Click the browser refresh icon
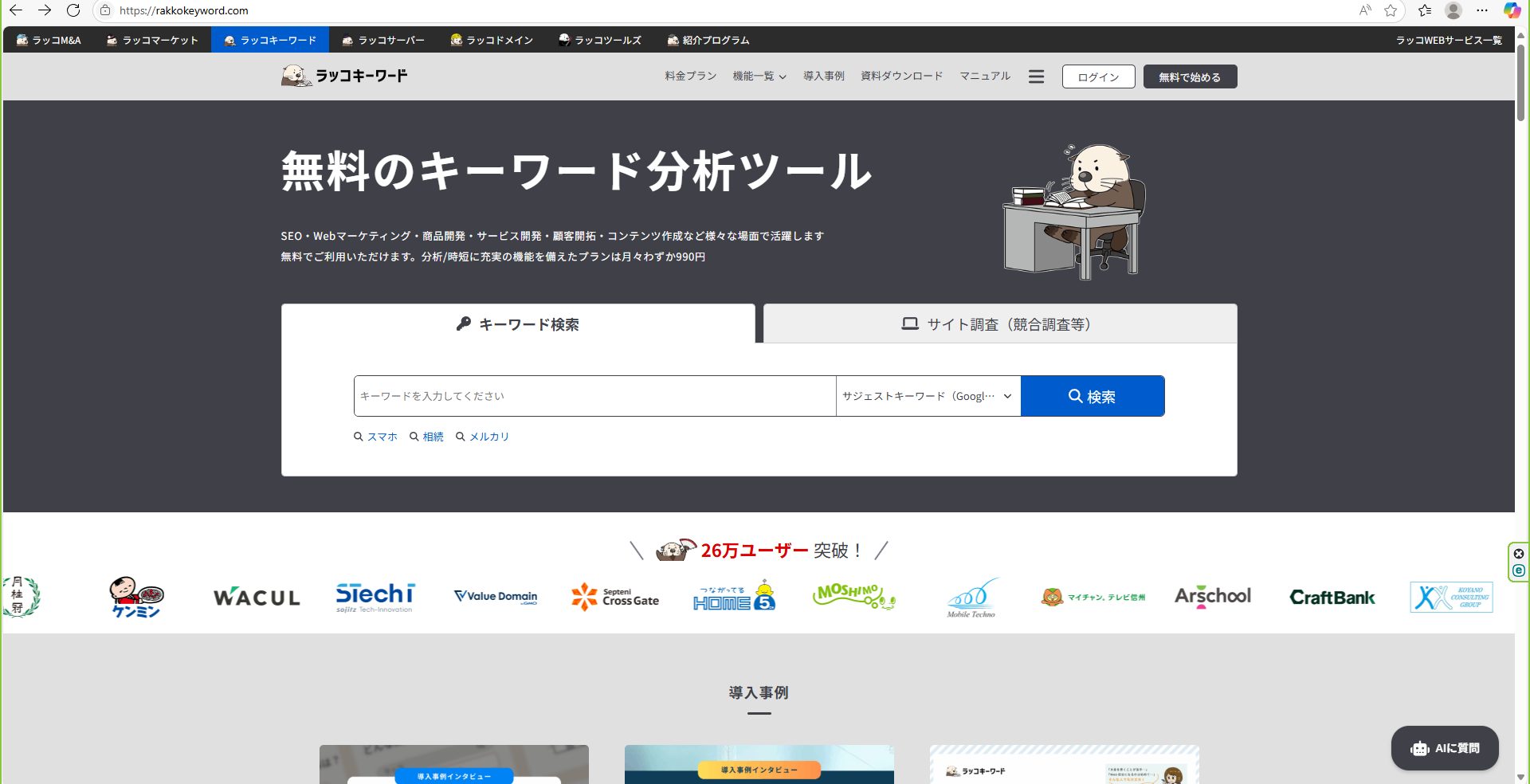 73,10
